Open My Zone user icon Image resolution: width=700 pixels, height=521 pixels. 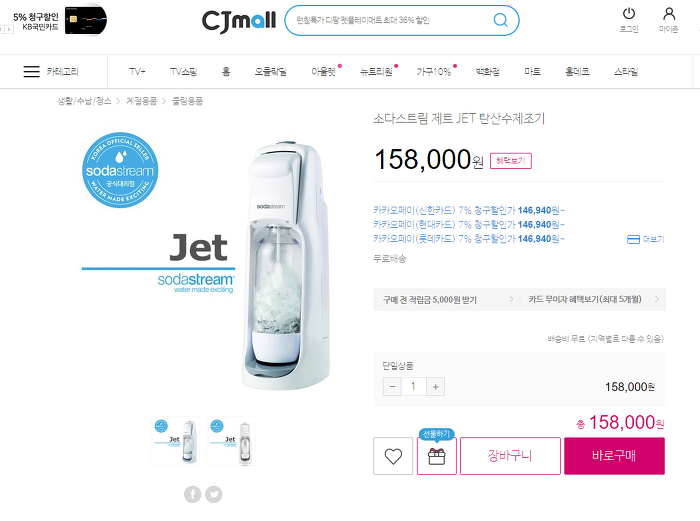coord(669,14)
